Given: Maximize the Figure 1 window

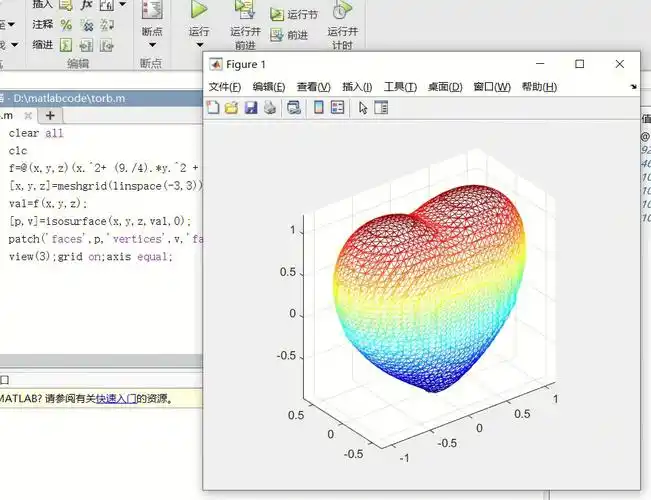Looking at the screenshot, I should coord(580,64).
